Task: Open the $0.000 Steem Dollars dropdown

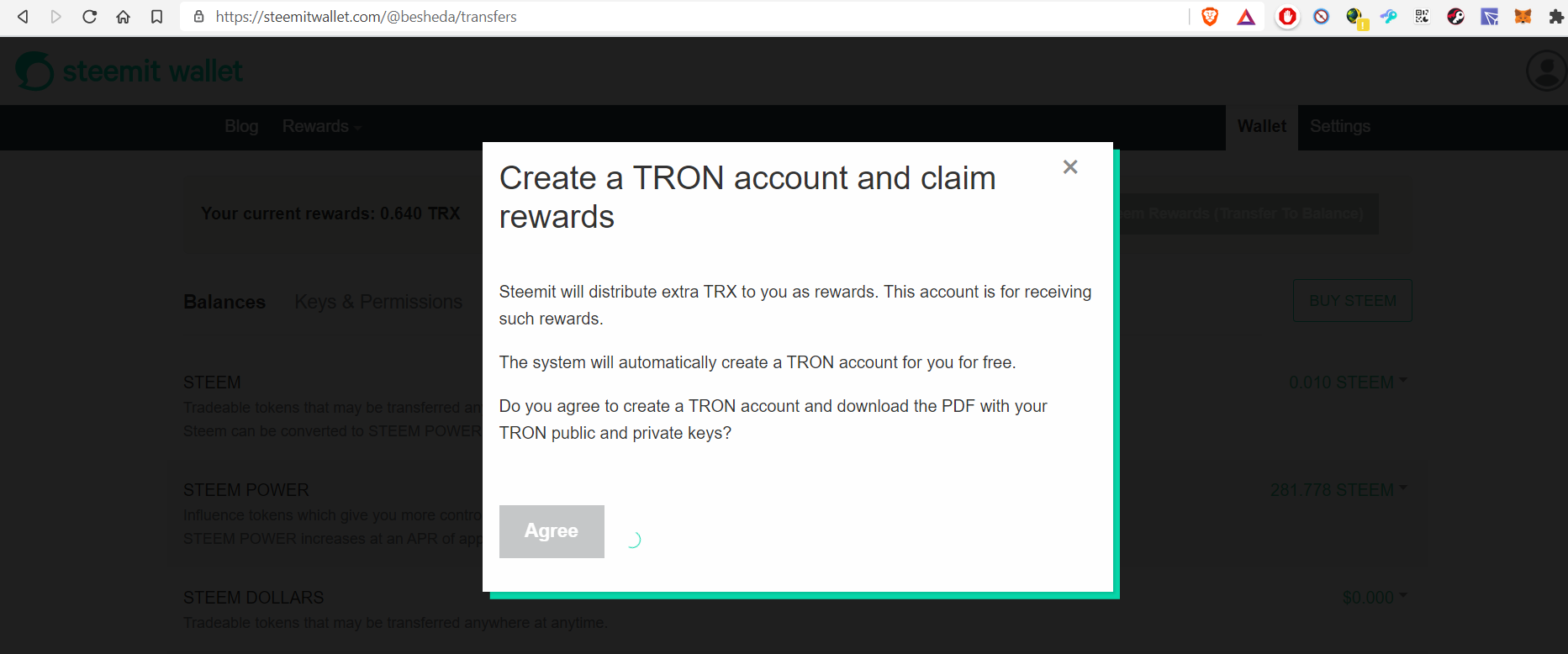Action: click(1375, 598)
